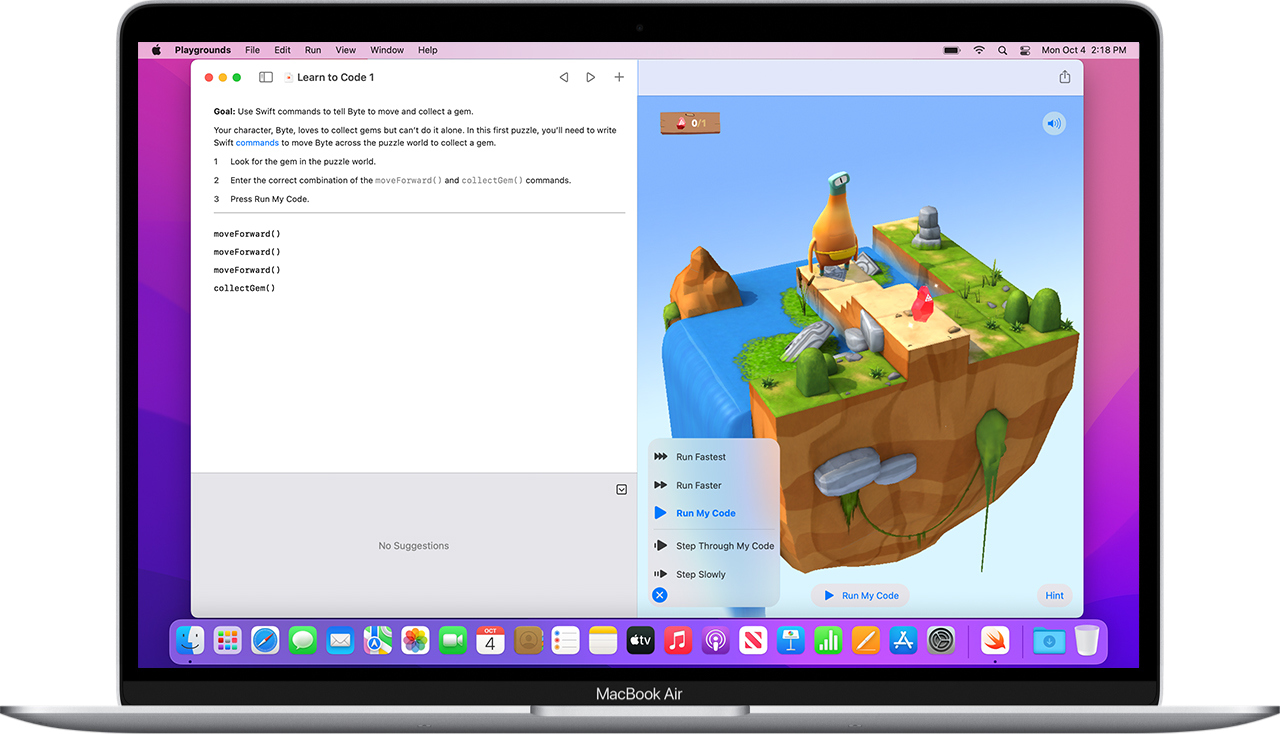The image size is (1280, 734).
Task: Select the gem counter 0/1 badge
Action: pos(690,123)
